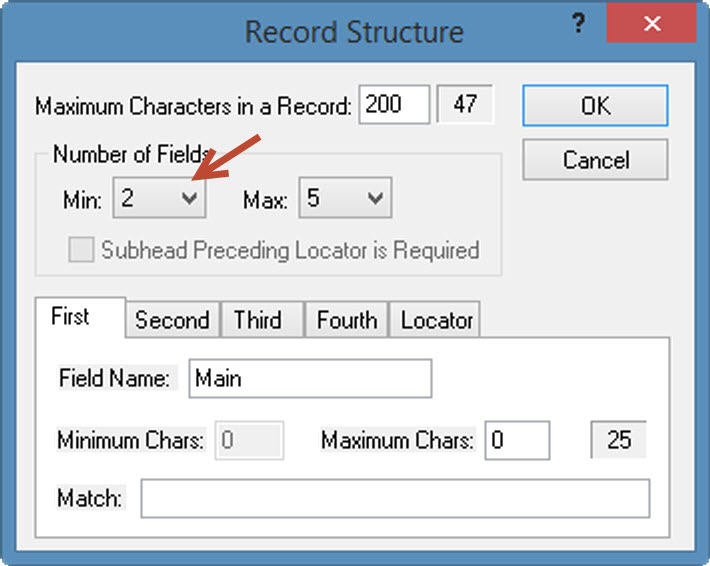
Task: Click the Maximum Characters in a Record field
Action: tap(395, 105)
